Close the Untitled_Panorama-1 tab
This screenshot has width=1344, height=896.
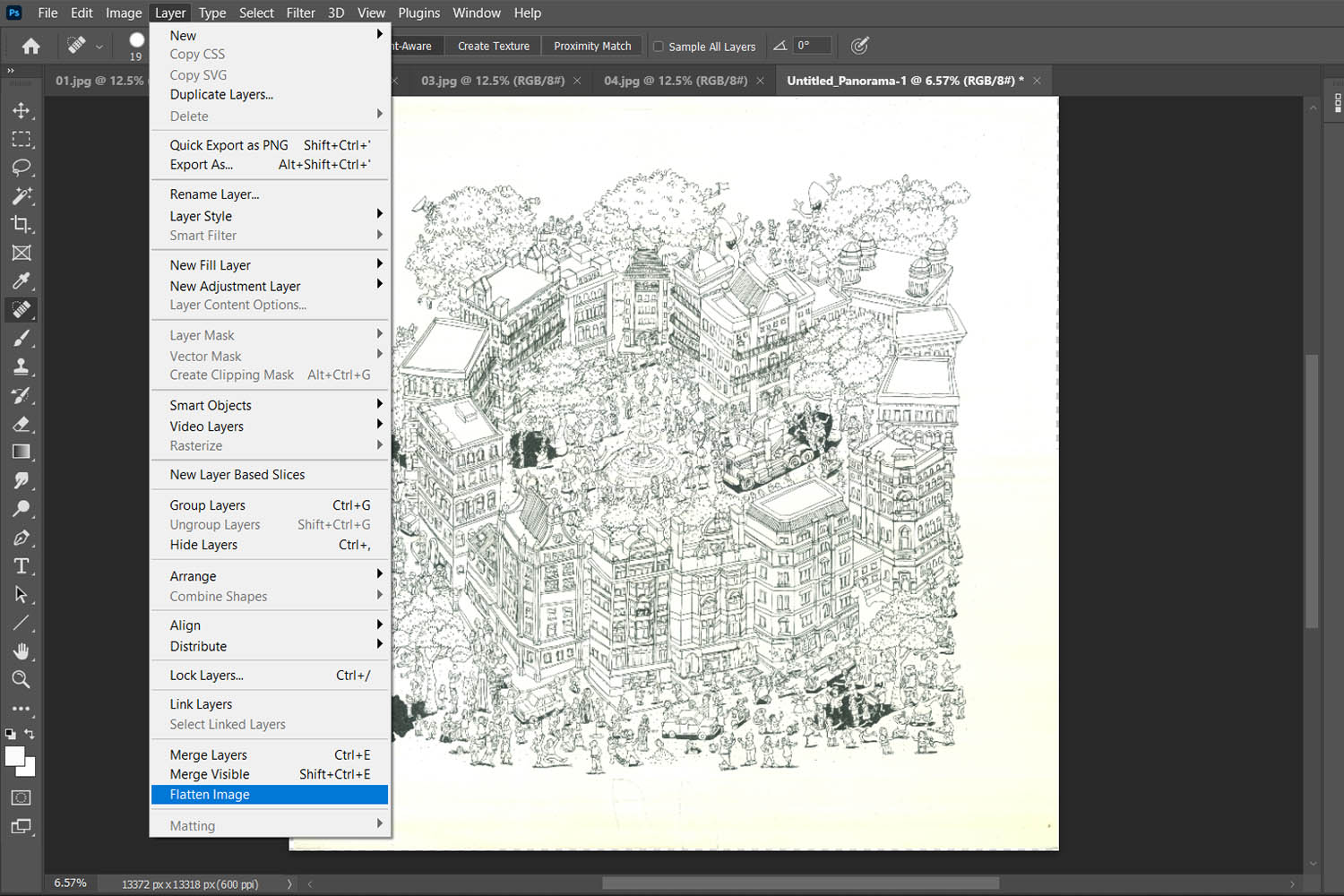coord(1037,81)
